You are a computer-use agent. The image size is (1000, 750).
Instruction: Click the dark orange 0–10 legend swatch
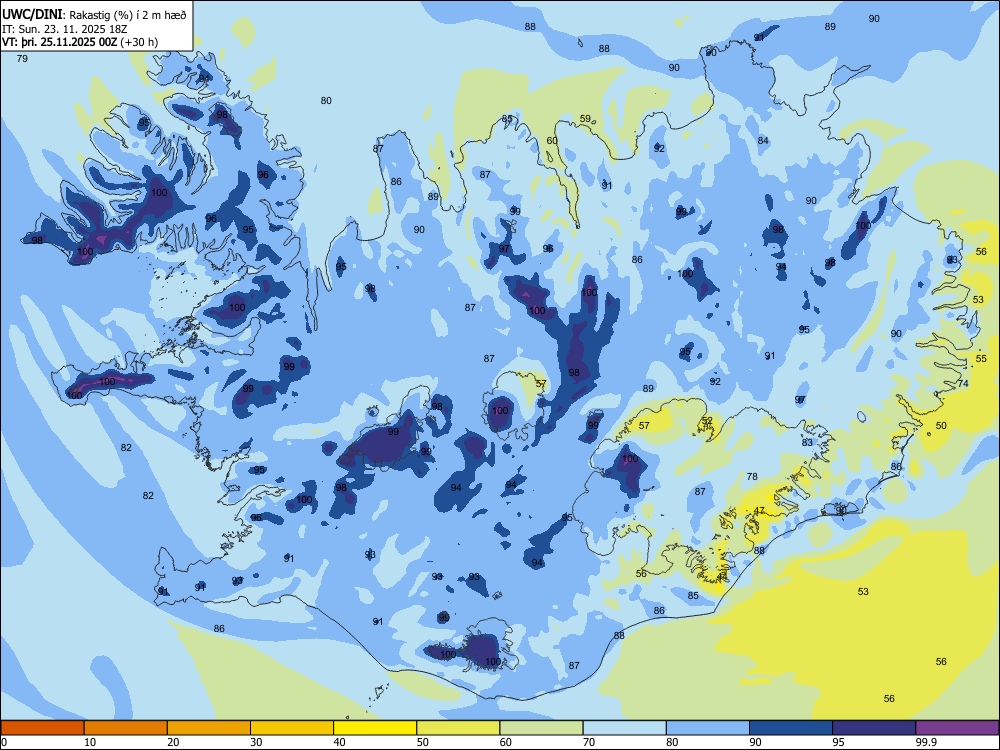(42, 728)
